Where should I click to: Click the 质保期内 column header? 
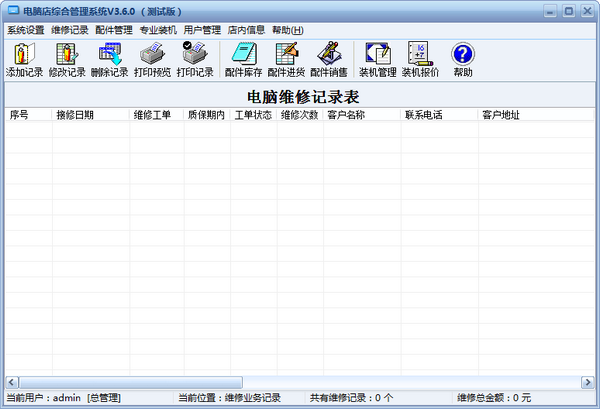pos(207,115)
